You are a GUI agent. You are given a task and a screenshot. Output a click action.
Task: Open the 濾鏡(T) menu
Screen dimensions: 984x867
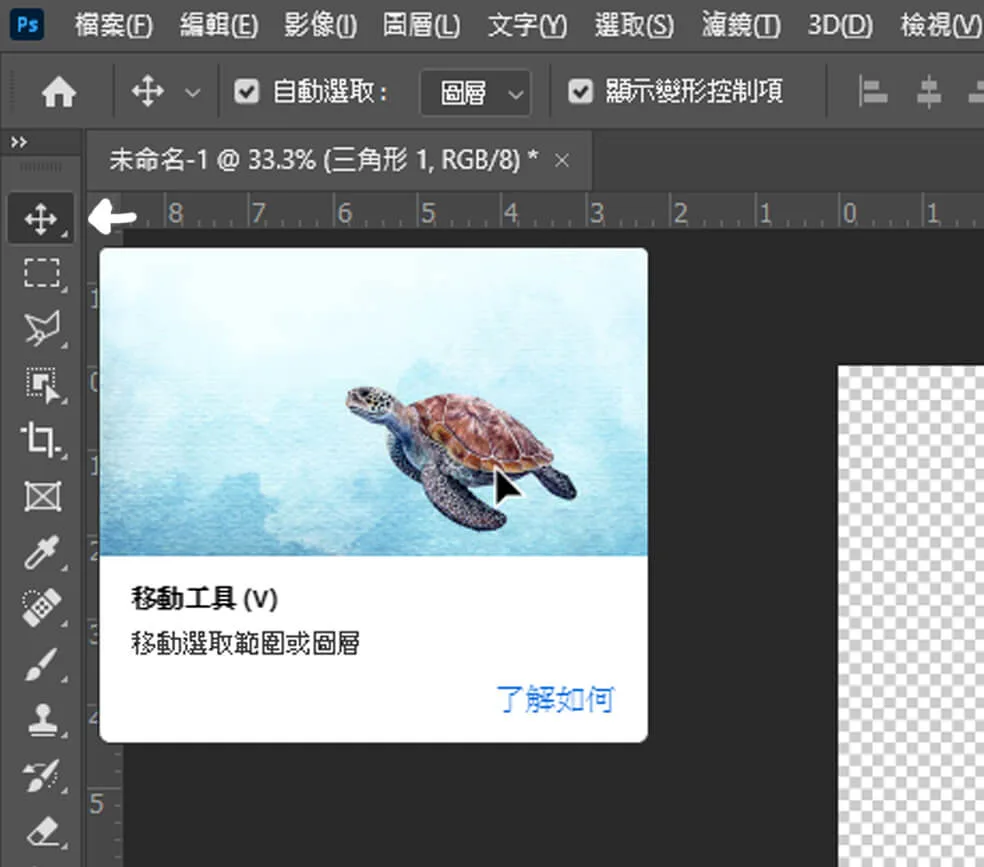[741, 26]
